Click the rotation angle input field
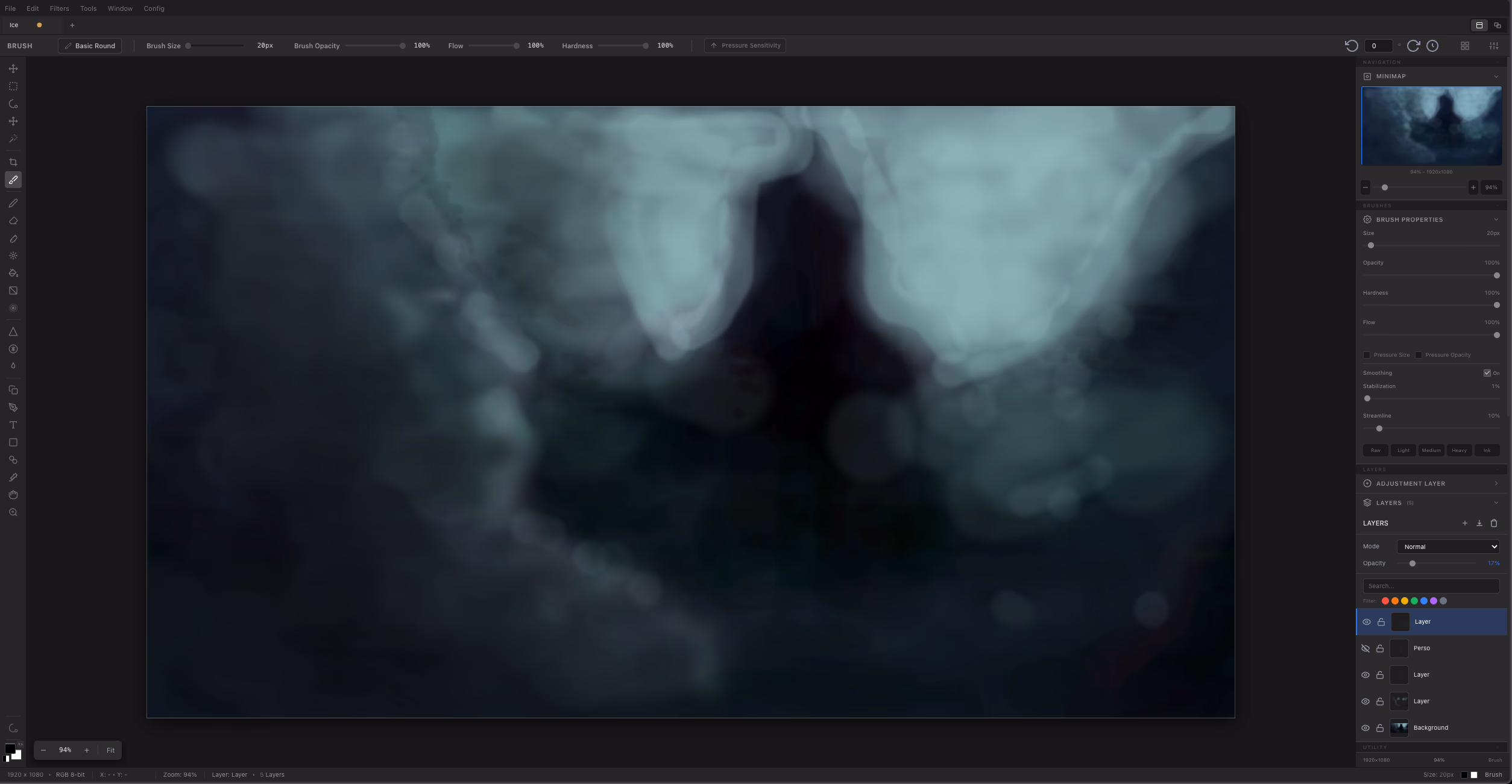 click(x=1378, y=46)
